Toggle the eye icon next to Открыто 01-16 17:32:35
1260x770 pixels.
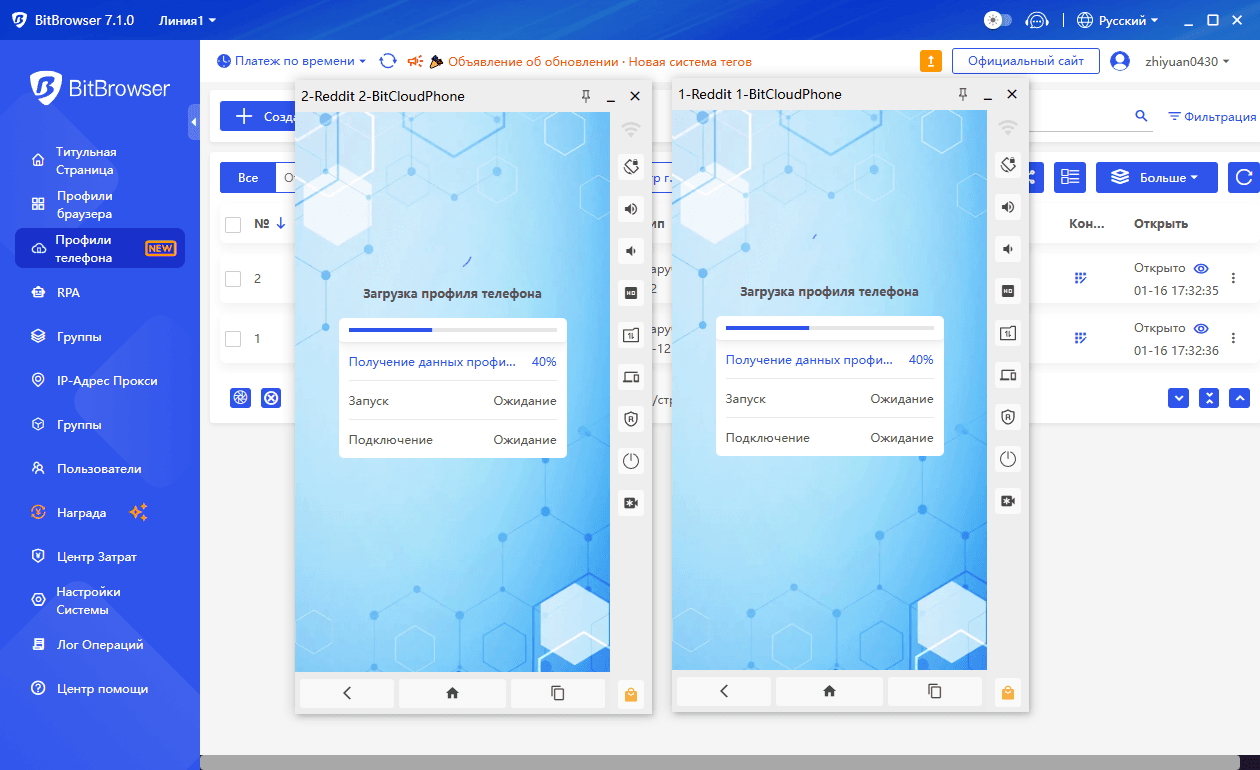pyautogui.click(x=1201, y=268)
